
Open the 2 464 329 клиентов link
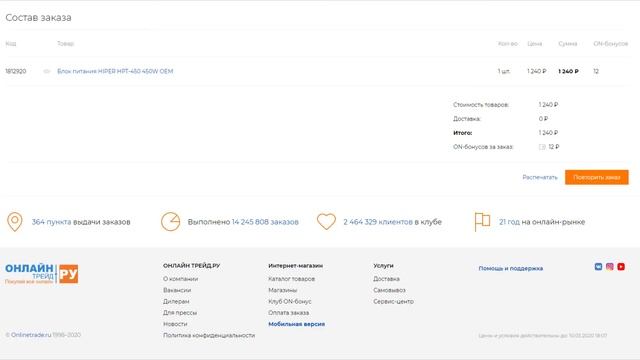pyautogui.click(x=378, y=222)
